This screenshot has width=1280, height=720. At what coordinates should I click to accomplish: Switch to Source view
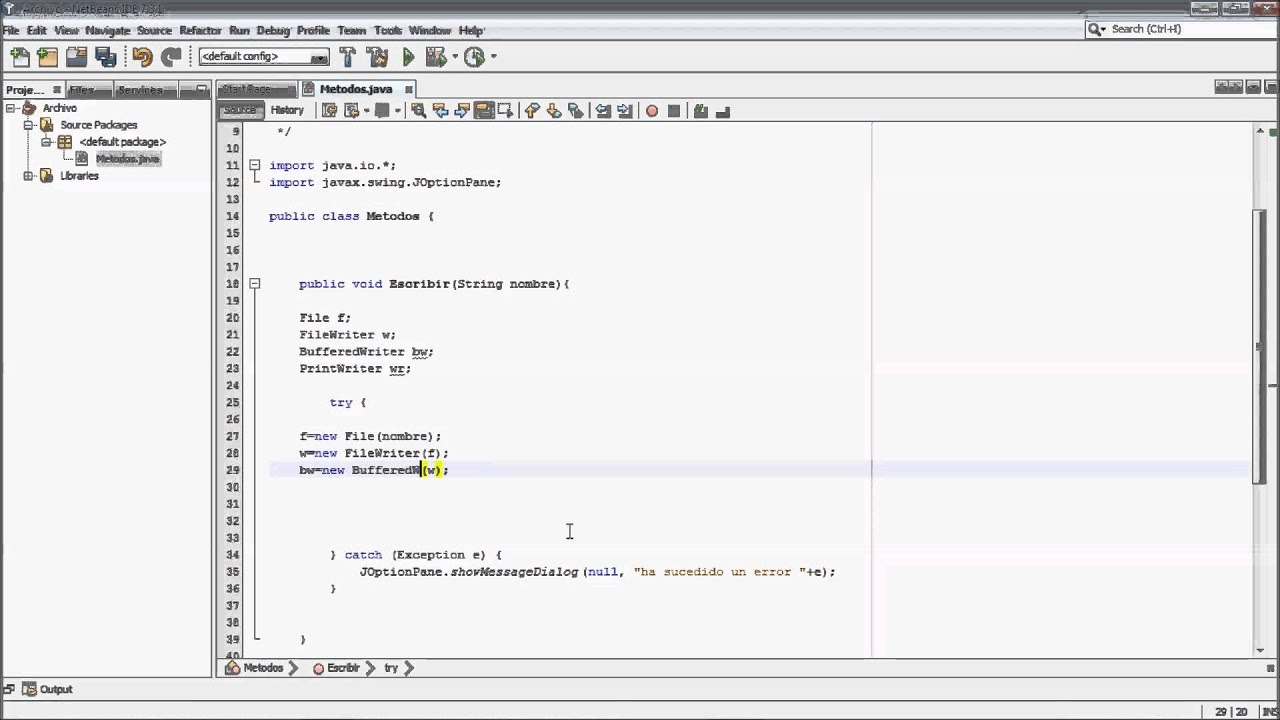point(240,110)
